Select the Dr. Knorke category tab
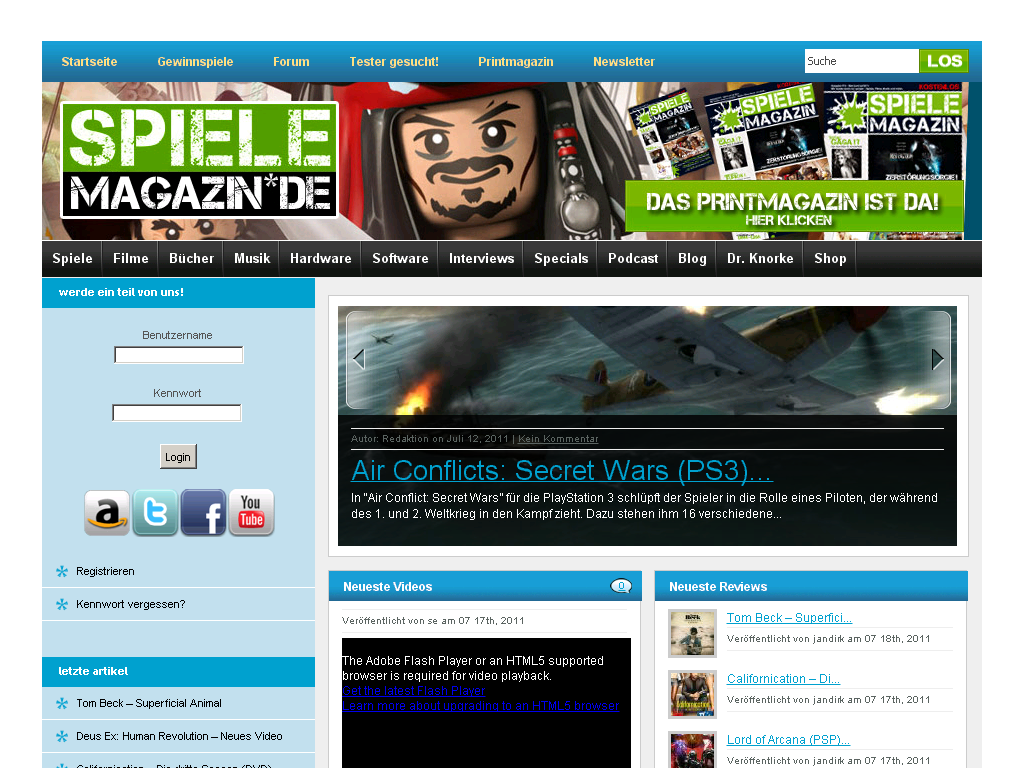 click(x=760, y=259)
